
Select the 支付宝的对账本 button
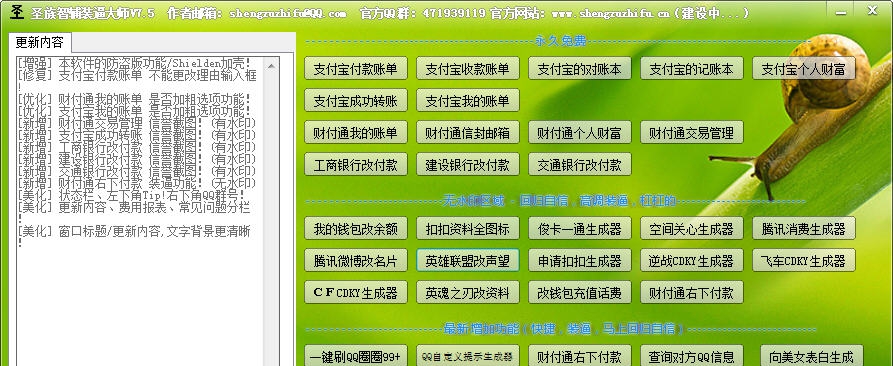580,69
